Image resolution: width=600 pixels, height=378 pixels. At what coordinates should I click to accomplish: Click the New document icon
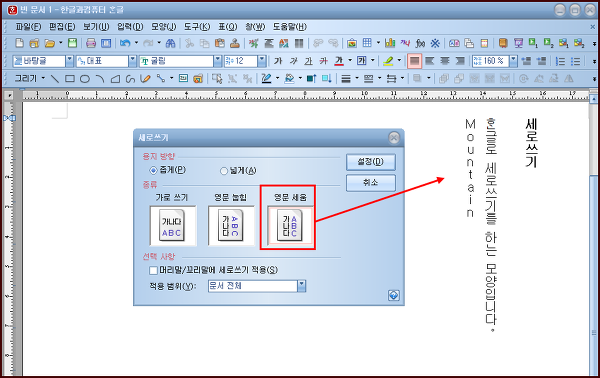click(19, 43)
